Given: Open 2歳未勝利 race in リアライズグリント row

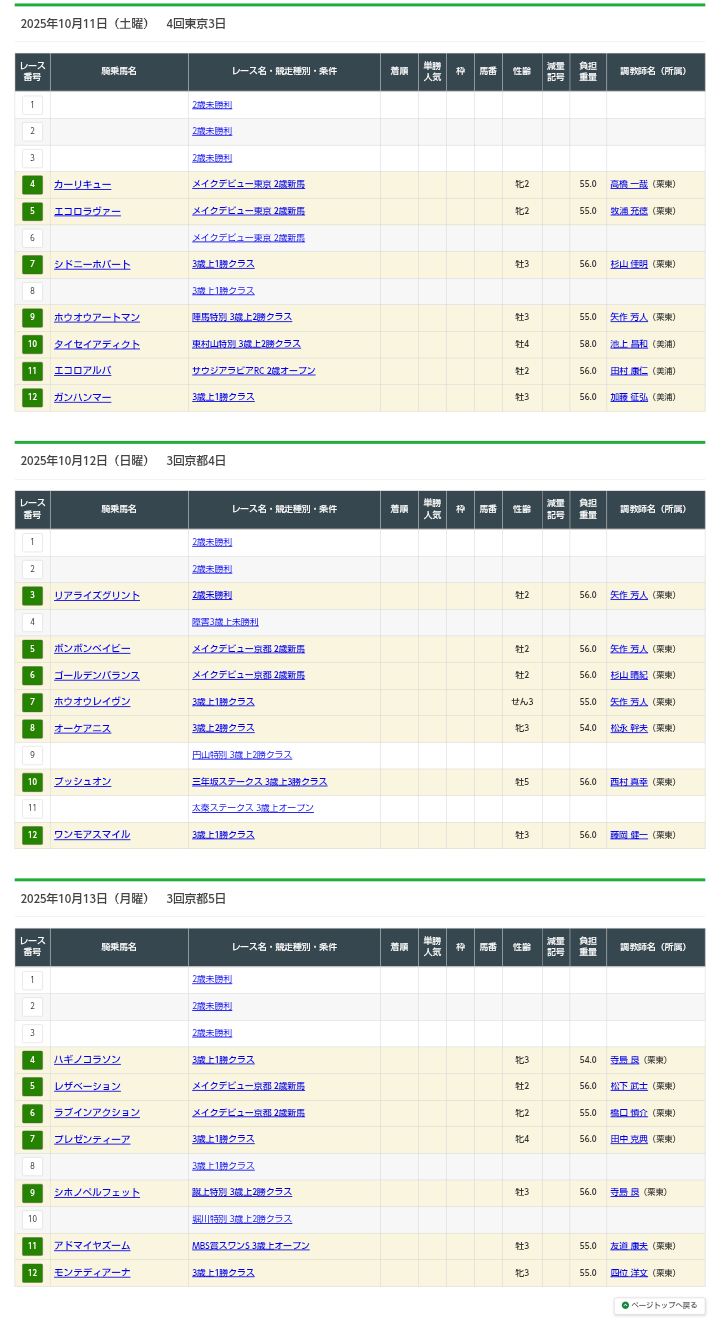Looking at the screenshot, I should [212, 595].
